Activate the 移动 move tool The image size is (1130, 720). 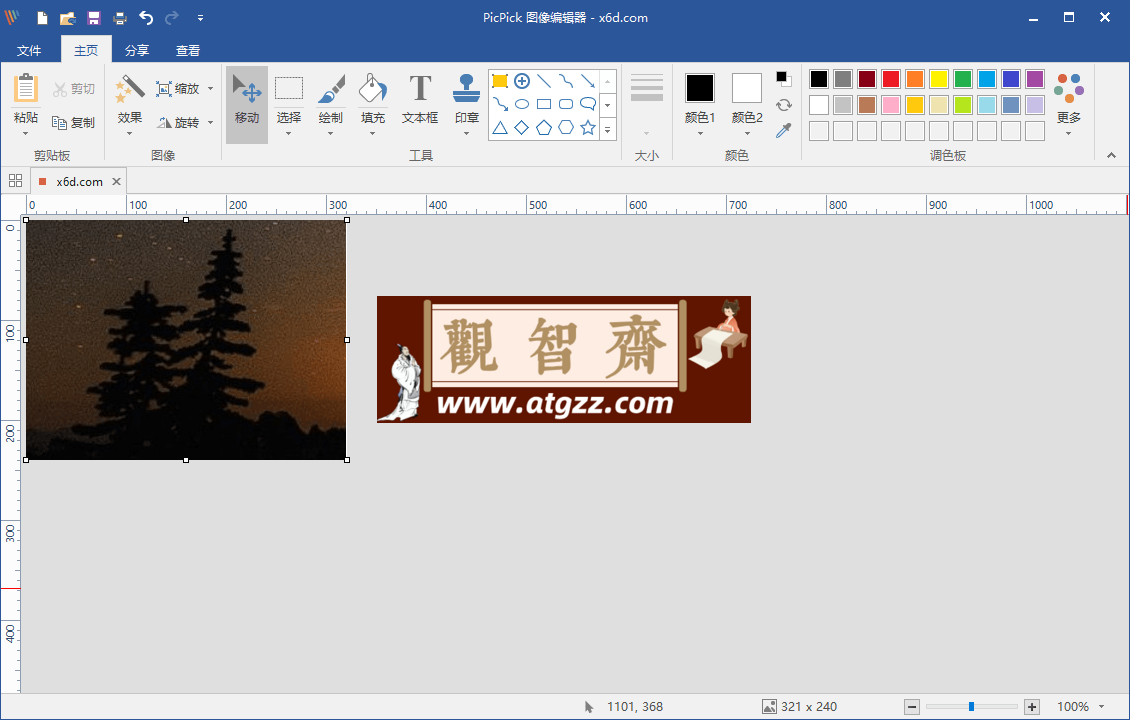coord(247,105)
